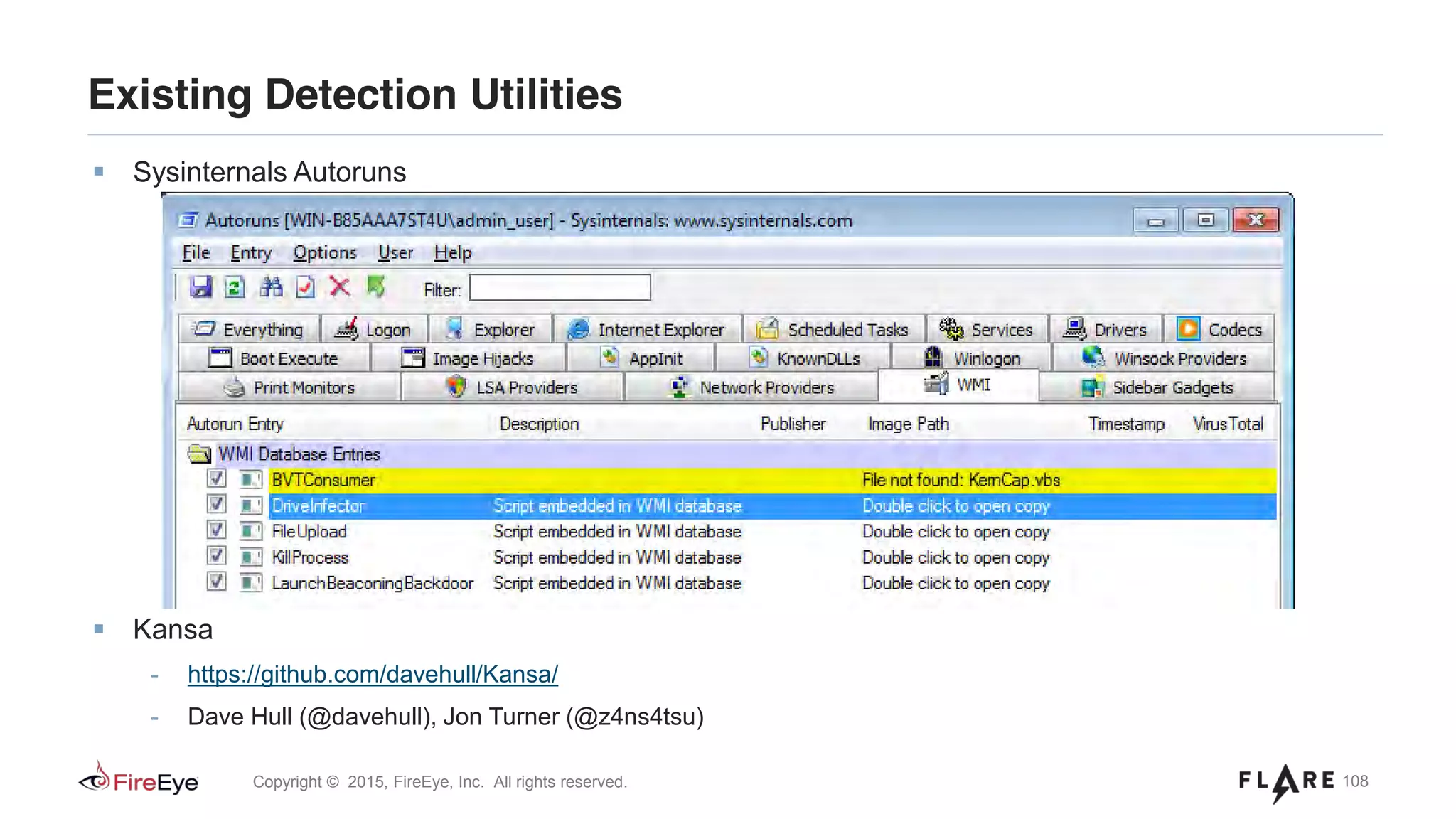
Task: Open the Options menu
Action: pyautogui.click(x=325, y=252)
